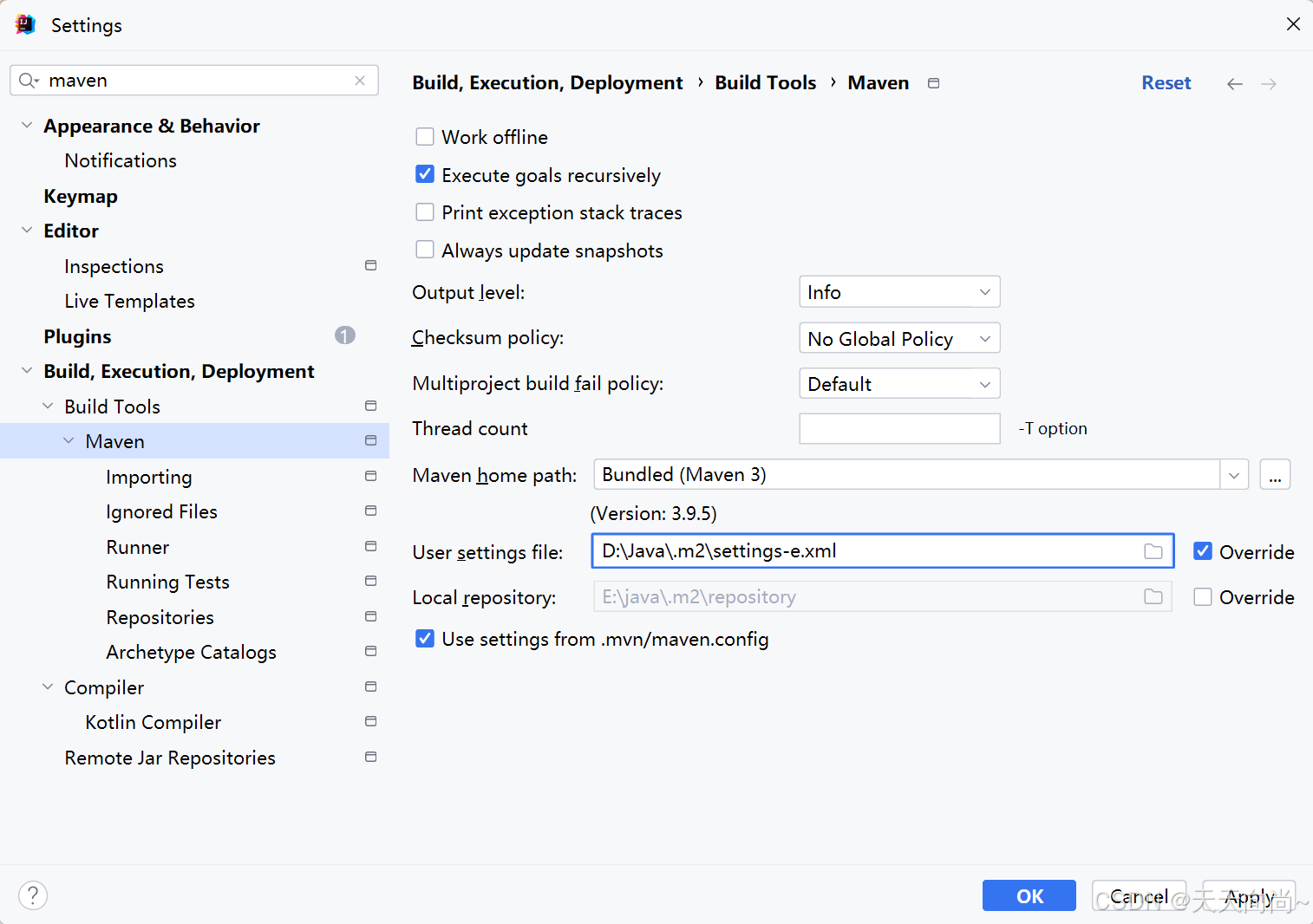Click the help question mark icon

pyautogui.click(x=33, y=895)
